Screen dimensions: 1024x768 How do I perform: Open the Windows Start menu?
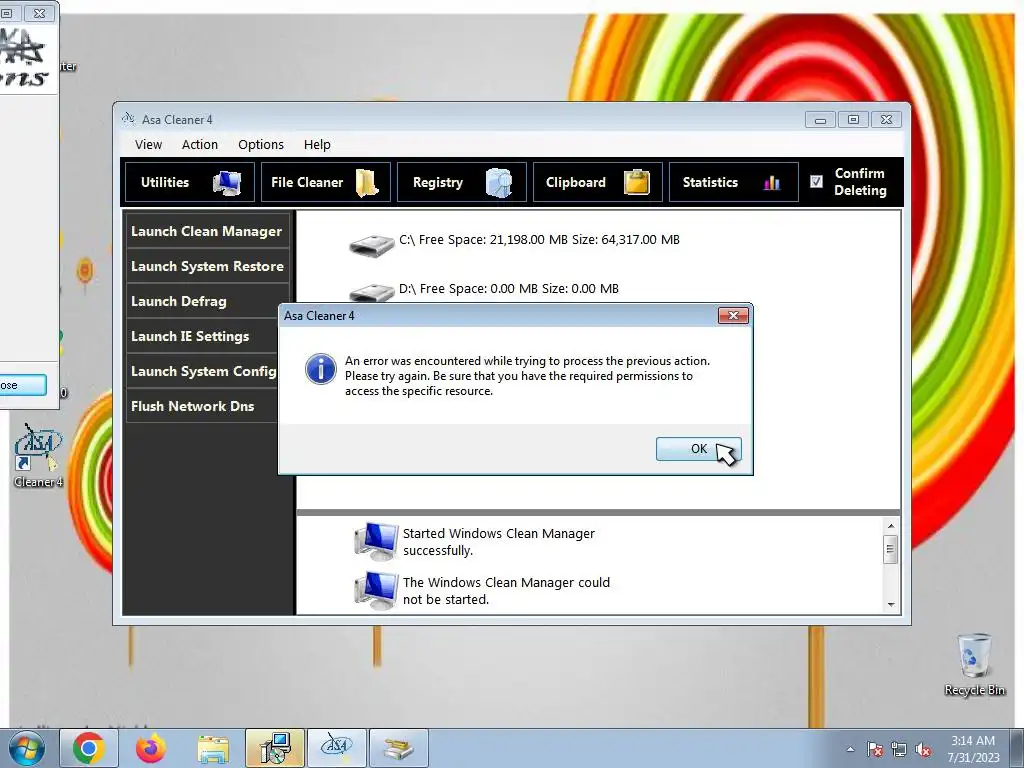26,748
